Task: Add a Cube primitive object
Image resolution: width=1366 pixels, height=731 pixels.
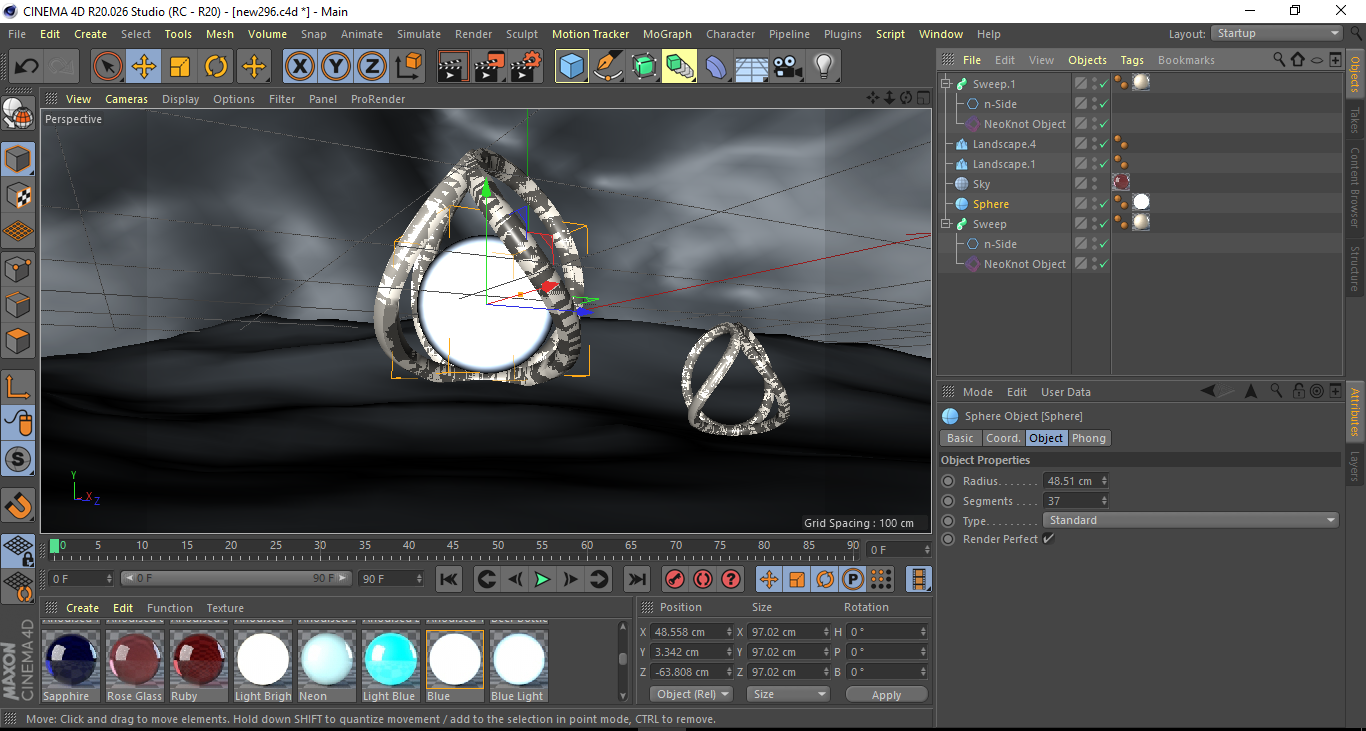Action: [572, 67]
